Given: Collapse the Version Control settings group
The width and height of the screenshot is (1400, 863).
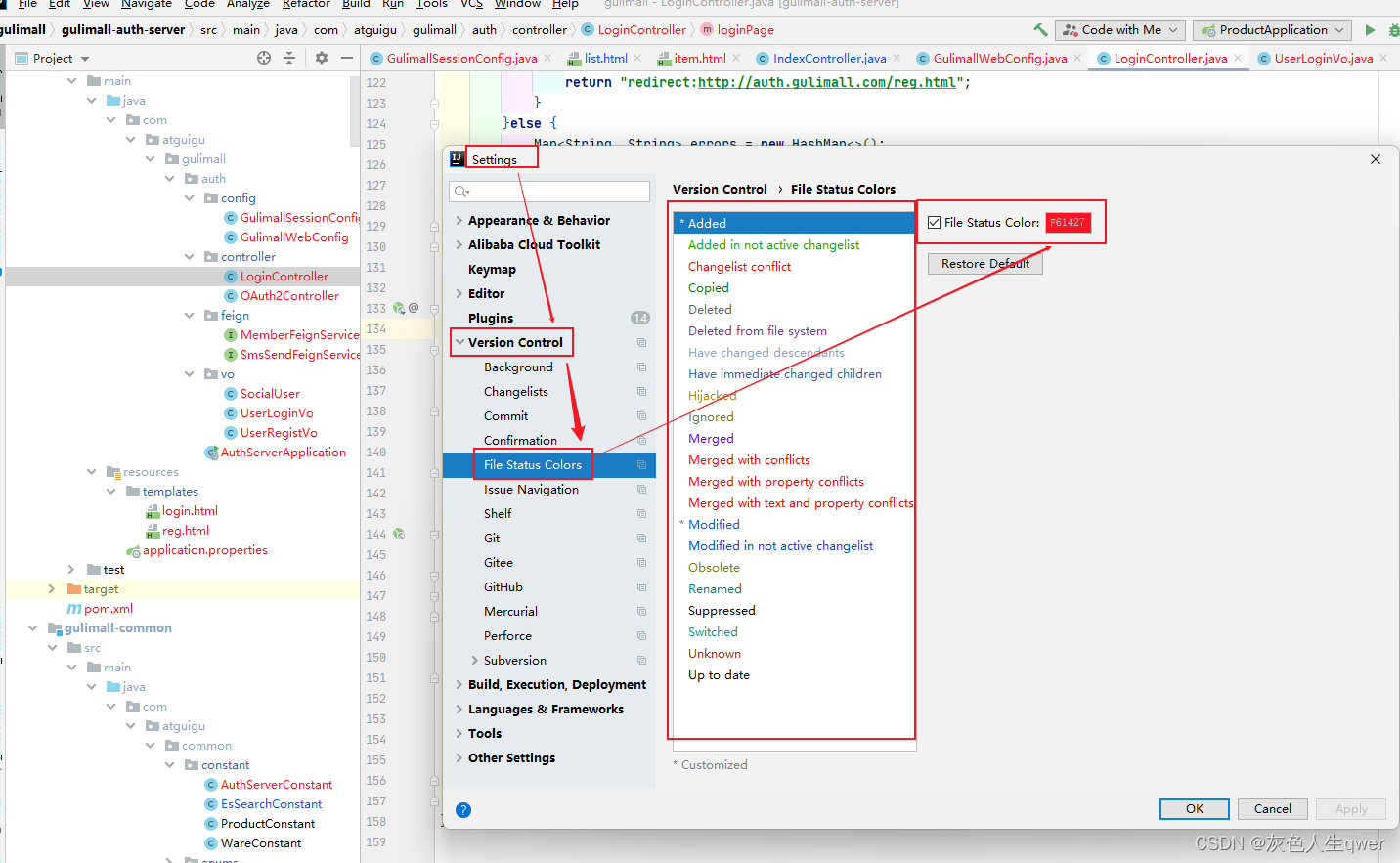Looking at the screenshot, I should (x=459, y=343).
